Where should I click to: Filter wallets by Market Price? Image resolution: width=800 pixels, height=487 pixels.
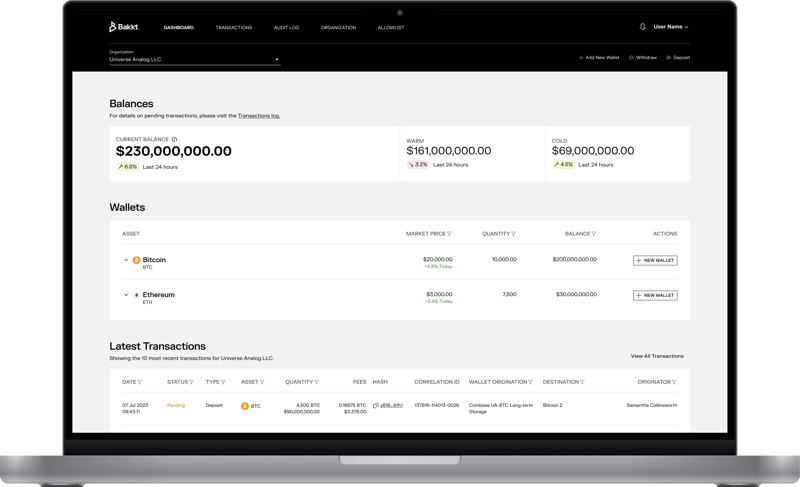[449, 234]
